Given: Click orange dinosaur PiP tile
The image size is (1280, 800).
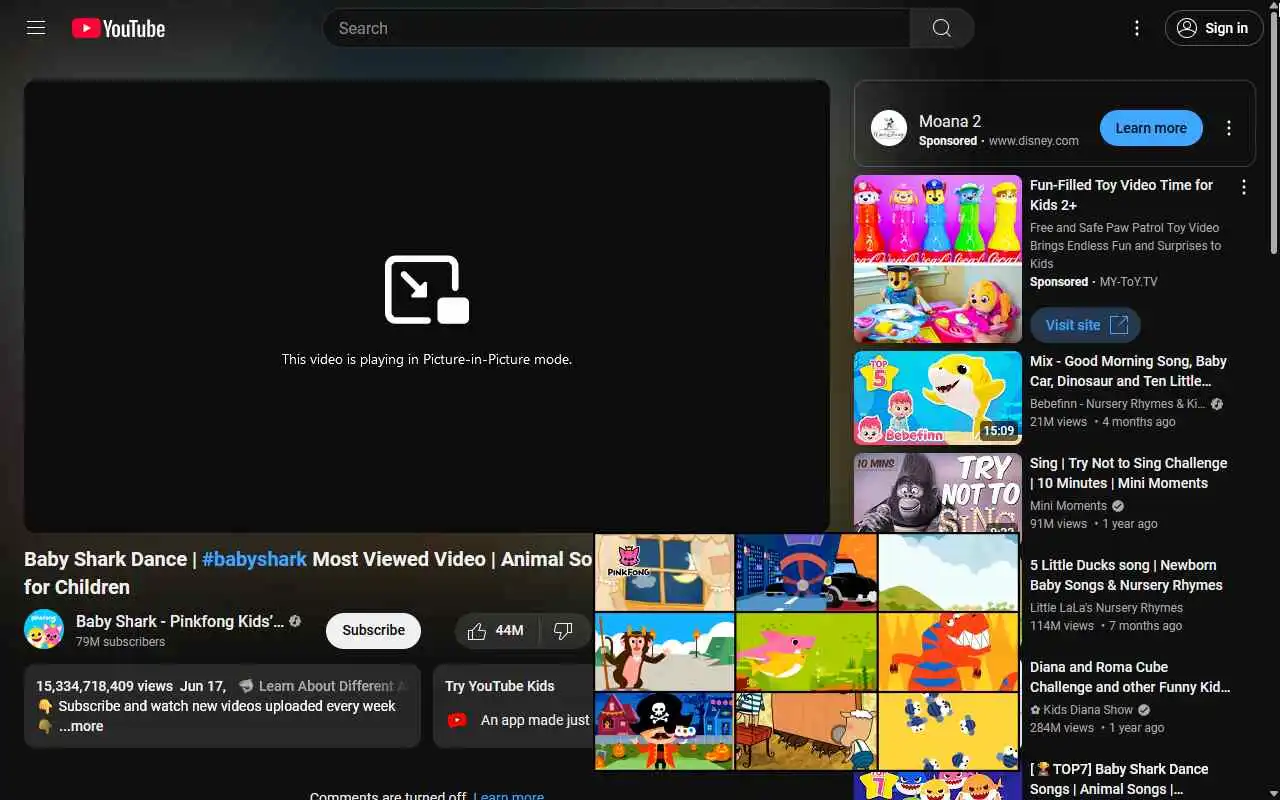Looking at the screenshot, I should pyautogui.click(x=948, y=652).
